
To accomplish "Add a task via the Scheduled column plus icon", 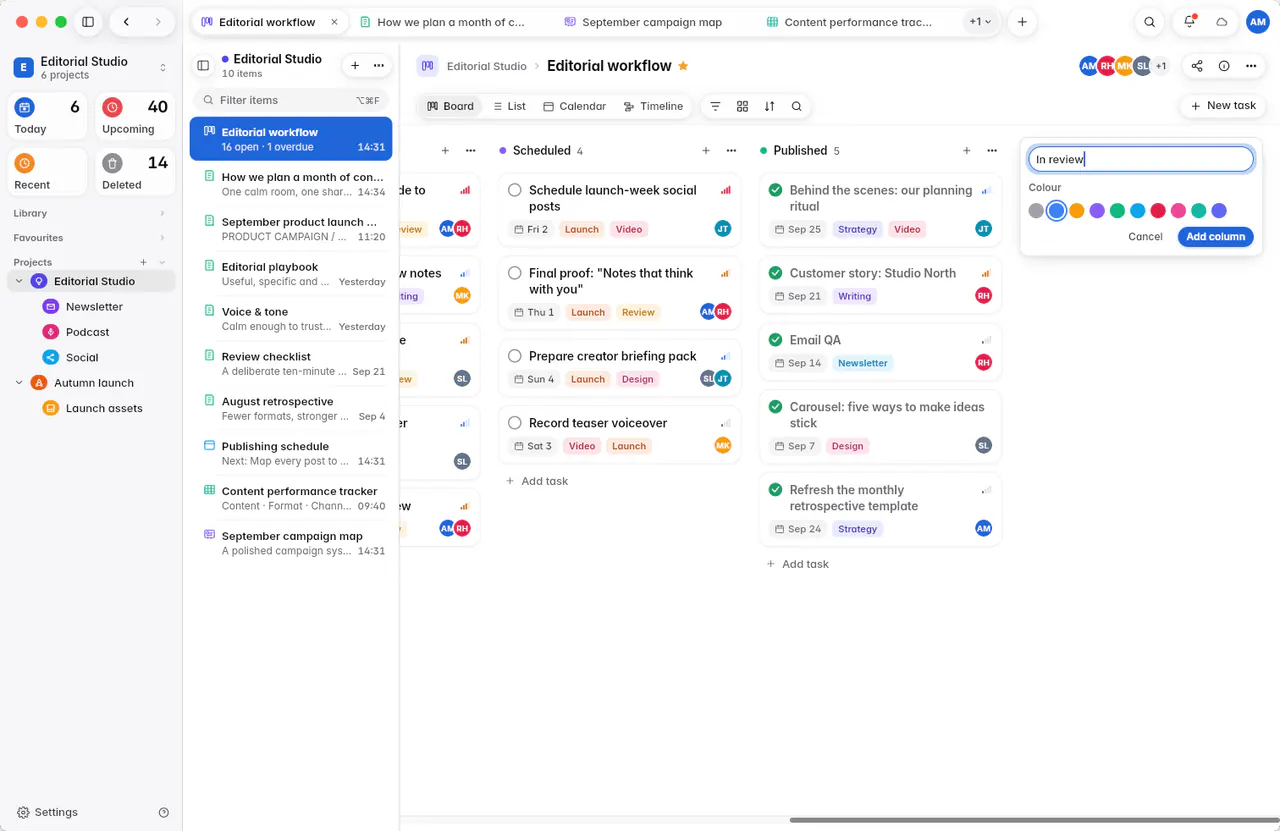I will tap(706, 151).
